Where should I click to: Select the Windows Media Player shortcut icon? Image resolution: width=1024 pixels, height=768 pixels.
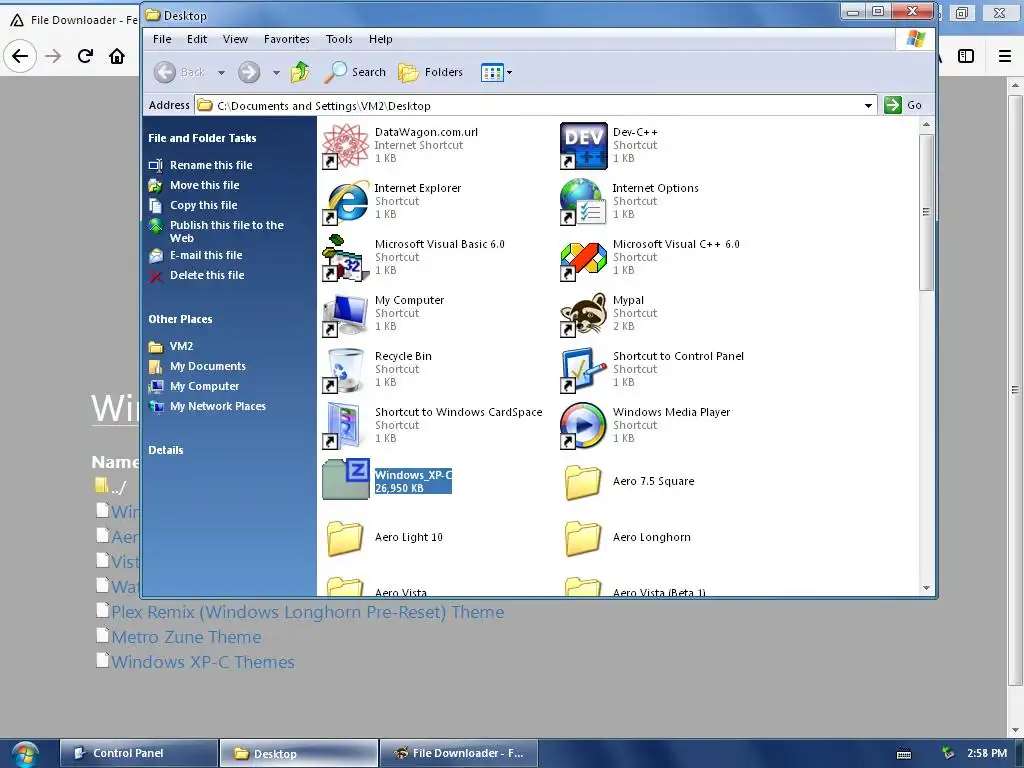583,426
